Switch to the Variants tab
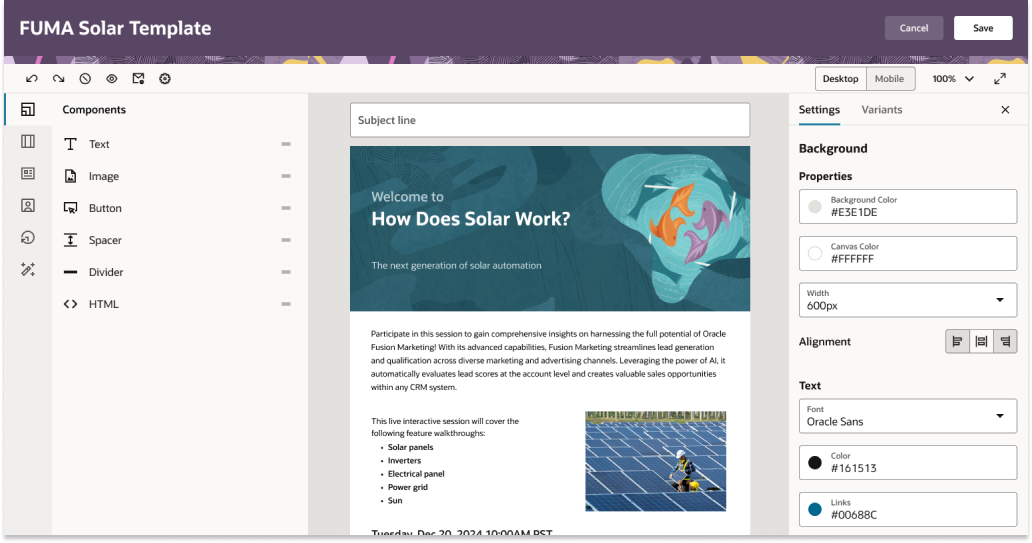 [x=881, y=110]
